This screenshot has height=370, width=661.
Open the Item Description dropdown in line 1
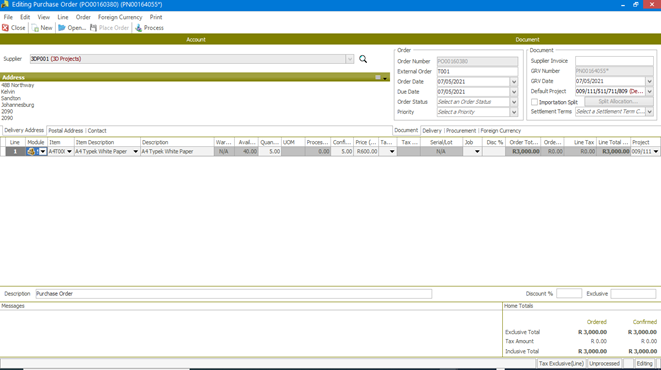[x=135, y=152]
